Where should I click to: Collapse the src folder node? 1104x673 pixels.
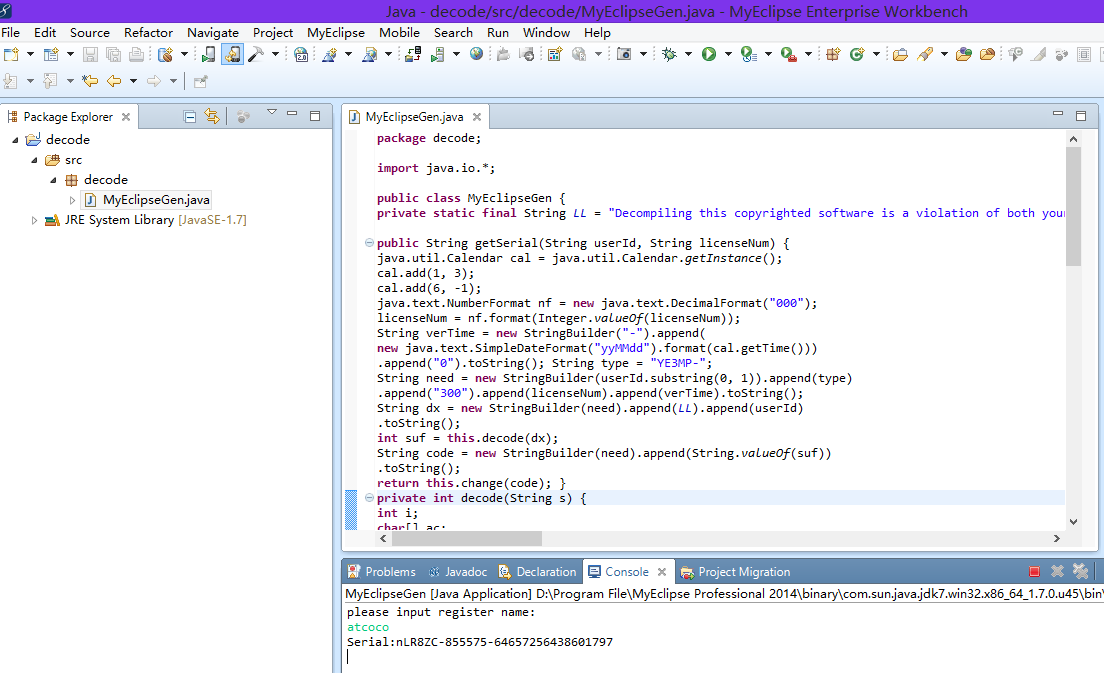34,160
